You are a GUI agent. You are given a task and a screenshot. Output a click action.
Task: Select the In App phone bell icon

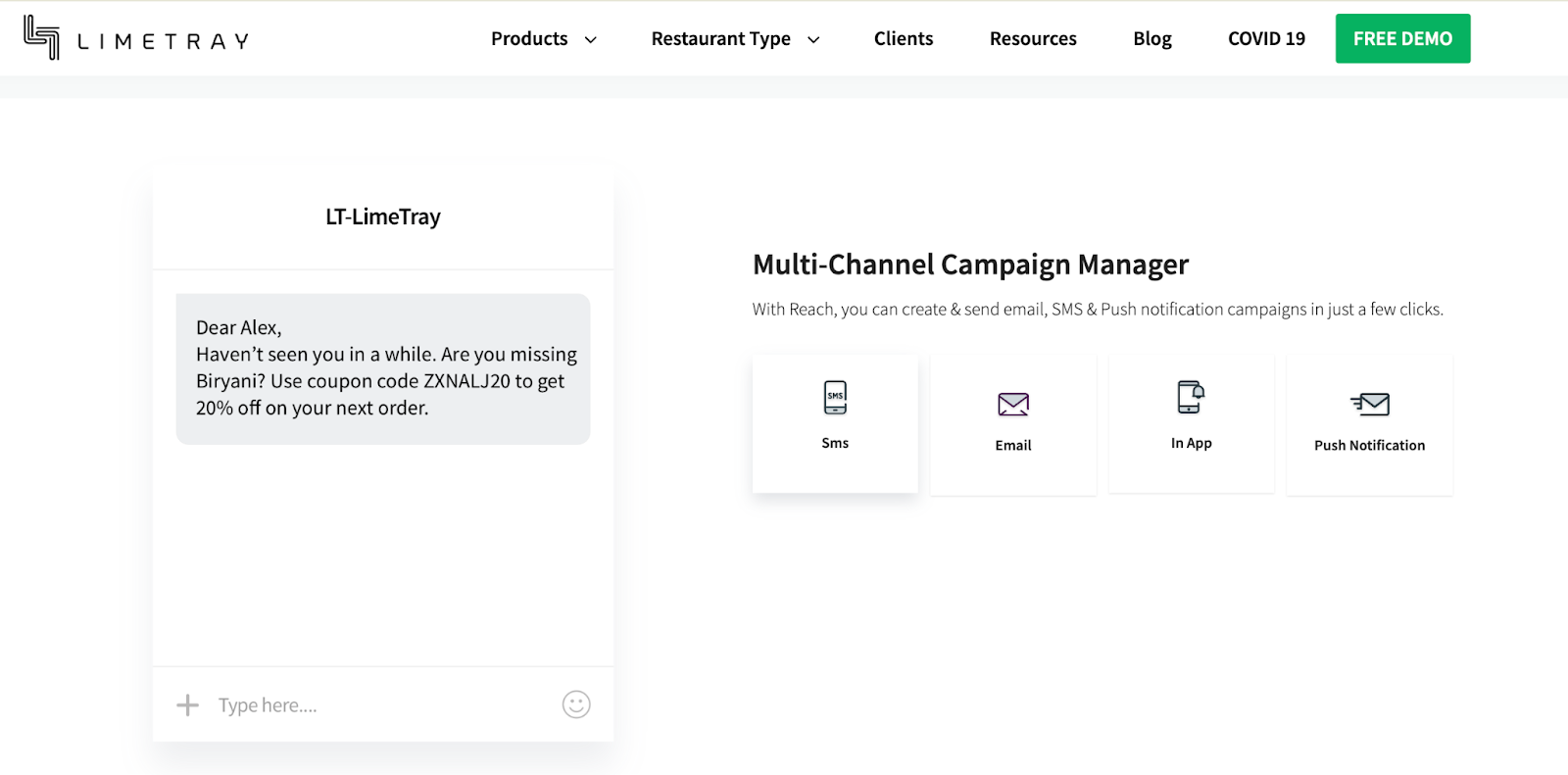[1190, 397]
